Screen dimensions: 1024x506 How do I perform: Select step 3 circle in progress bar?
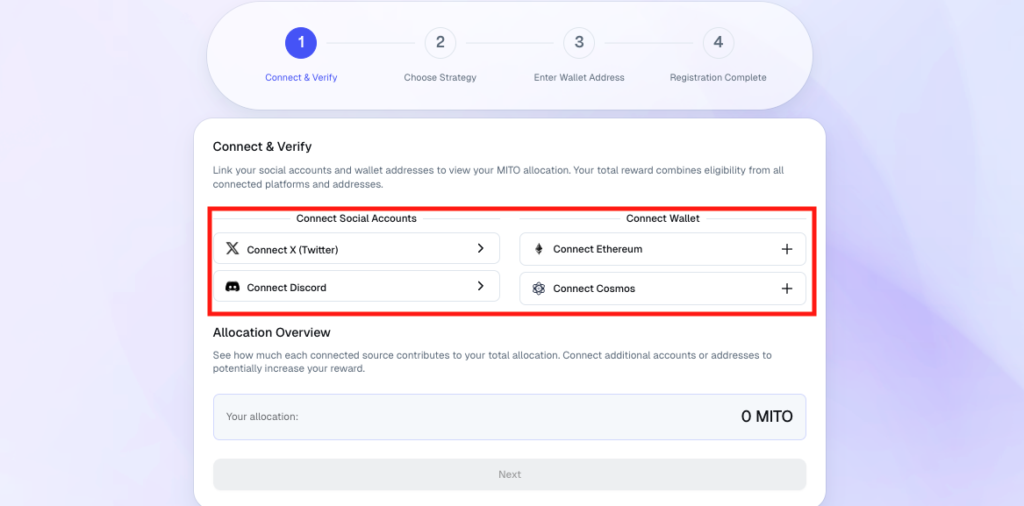click(x=579, y=43)
